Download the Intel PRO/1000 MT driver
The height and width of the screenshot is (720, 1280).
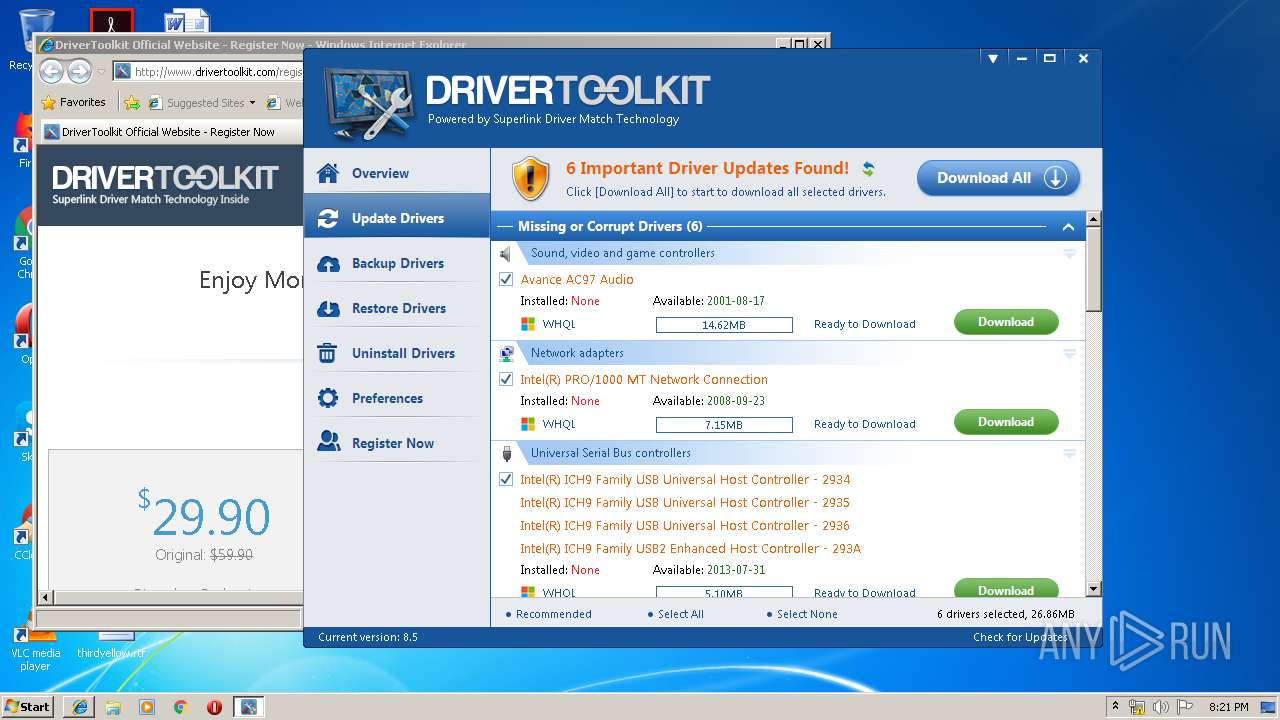pos(1006,422)
